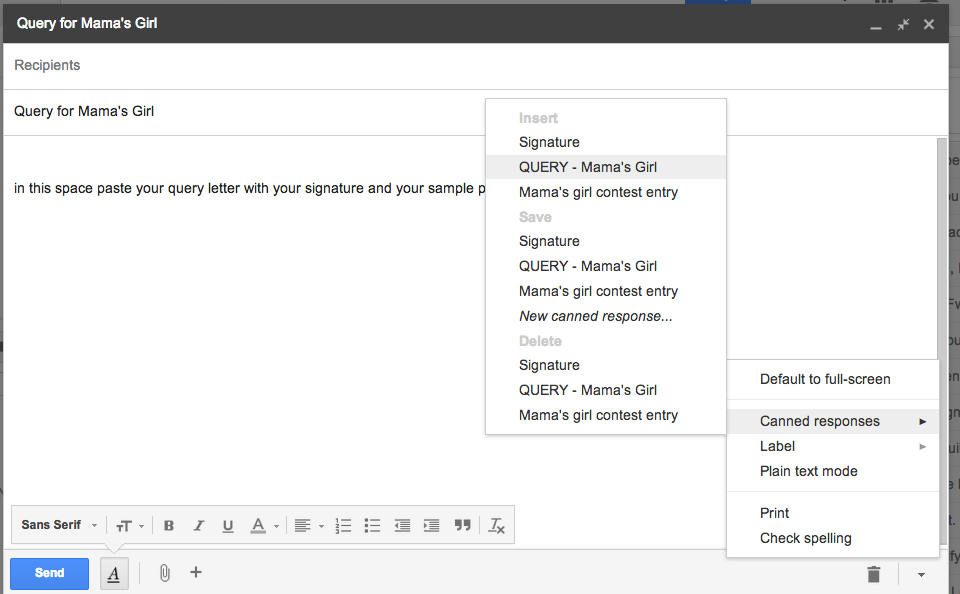Run Check spelling
This screenshot has width=960, height=594.
click(x=833, y=538)
